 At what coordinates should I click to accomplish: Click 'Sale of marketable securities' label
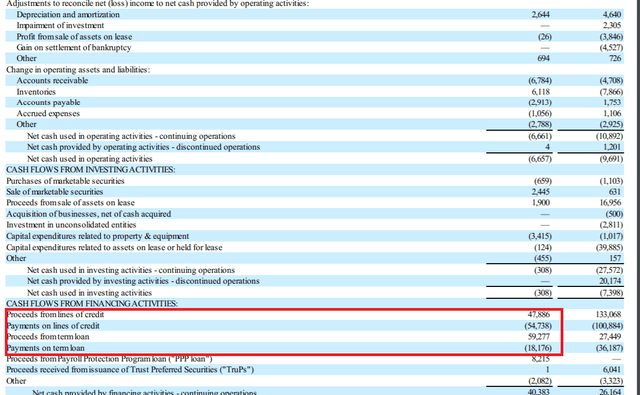click(55, 192)
